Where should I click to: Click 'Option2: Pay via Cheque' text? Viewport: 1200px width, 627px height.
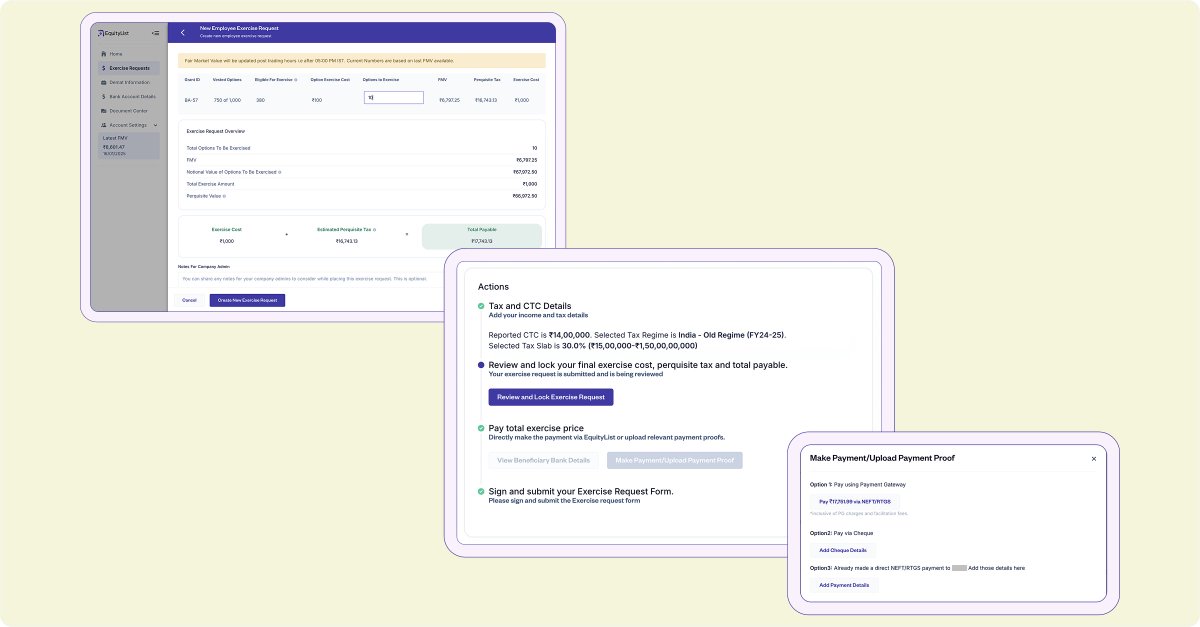[841, 533]
